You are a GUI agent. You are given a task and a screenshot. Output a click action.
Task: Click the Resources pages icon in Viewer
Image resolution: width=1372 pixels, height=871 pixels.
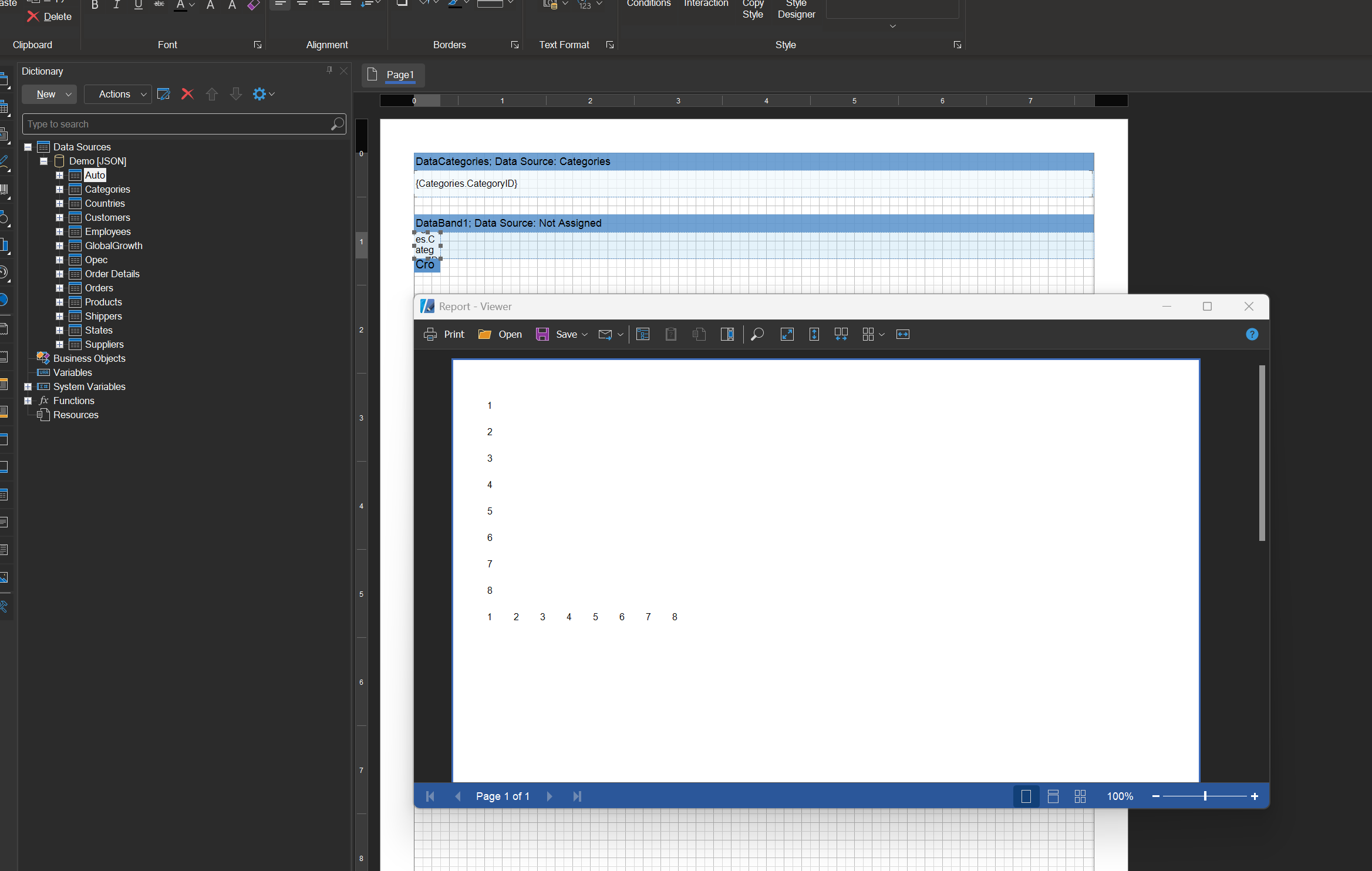point(699,334)
